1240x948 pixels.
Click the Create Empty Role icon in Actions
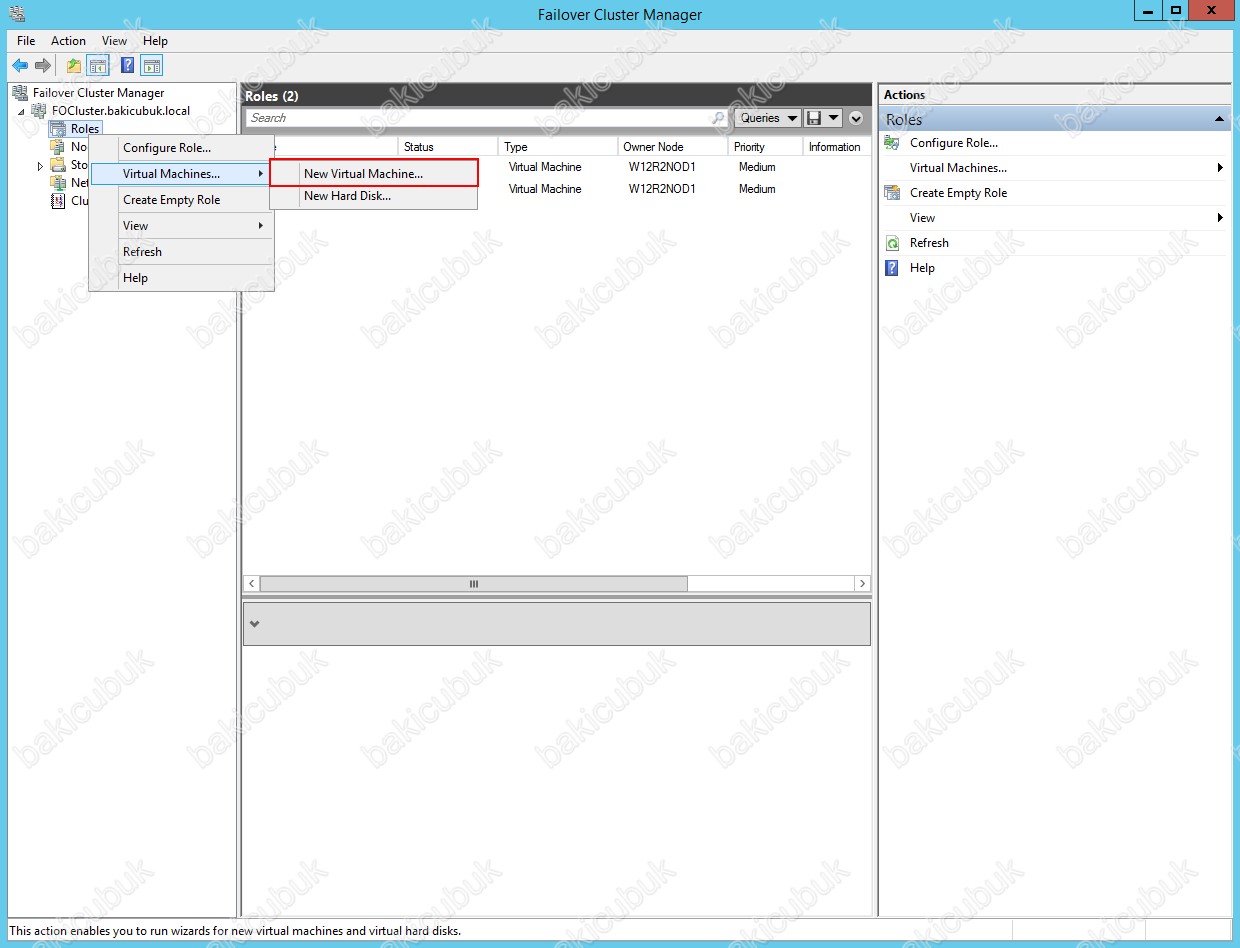coord(893,193)
